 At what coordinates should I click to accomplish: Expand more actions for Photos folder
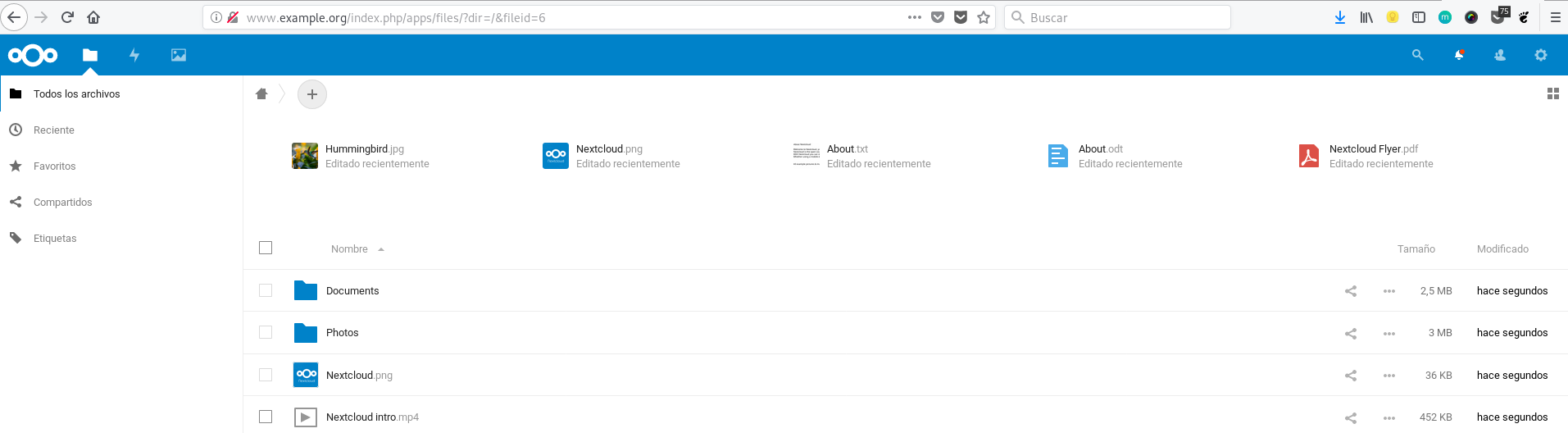pyautogui.click(x=1389, y=333)
